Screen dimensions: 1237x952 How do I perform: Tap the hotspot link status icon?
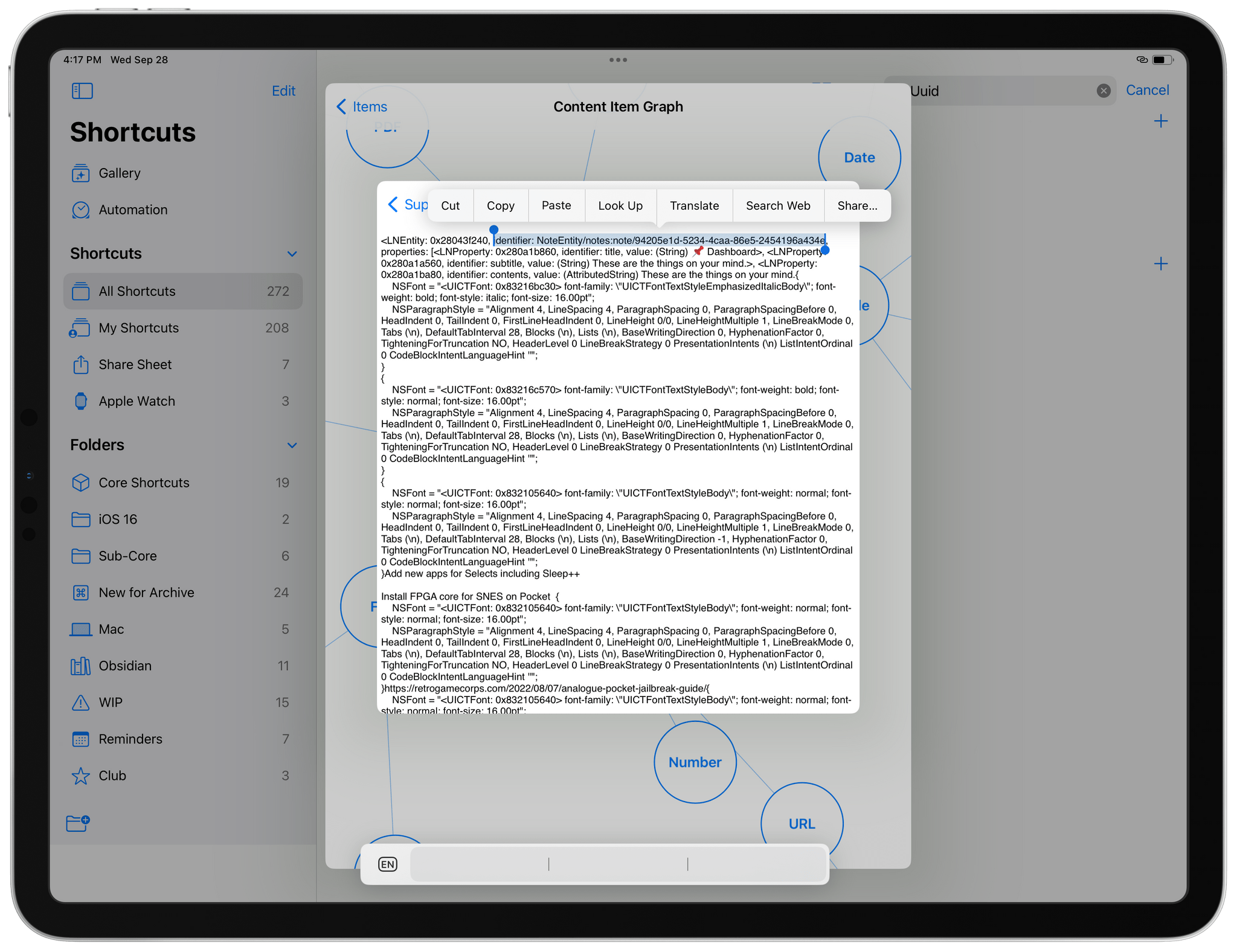[x=1142, y=60]
